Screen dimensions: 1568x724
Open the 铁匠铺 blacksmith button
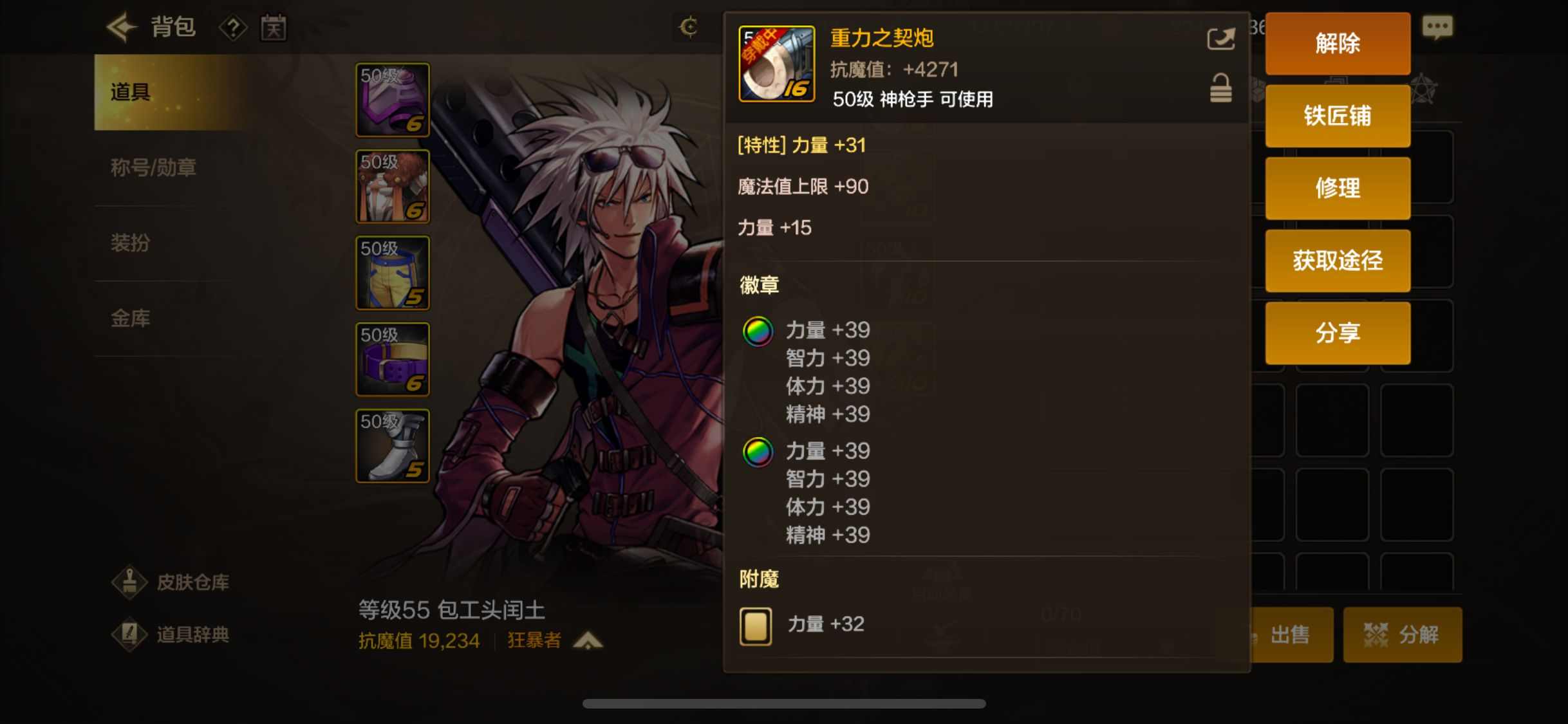click(1338, 116)
